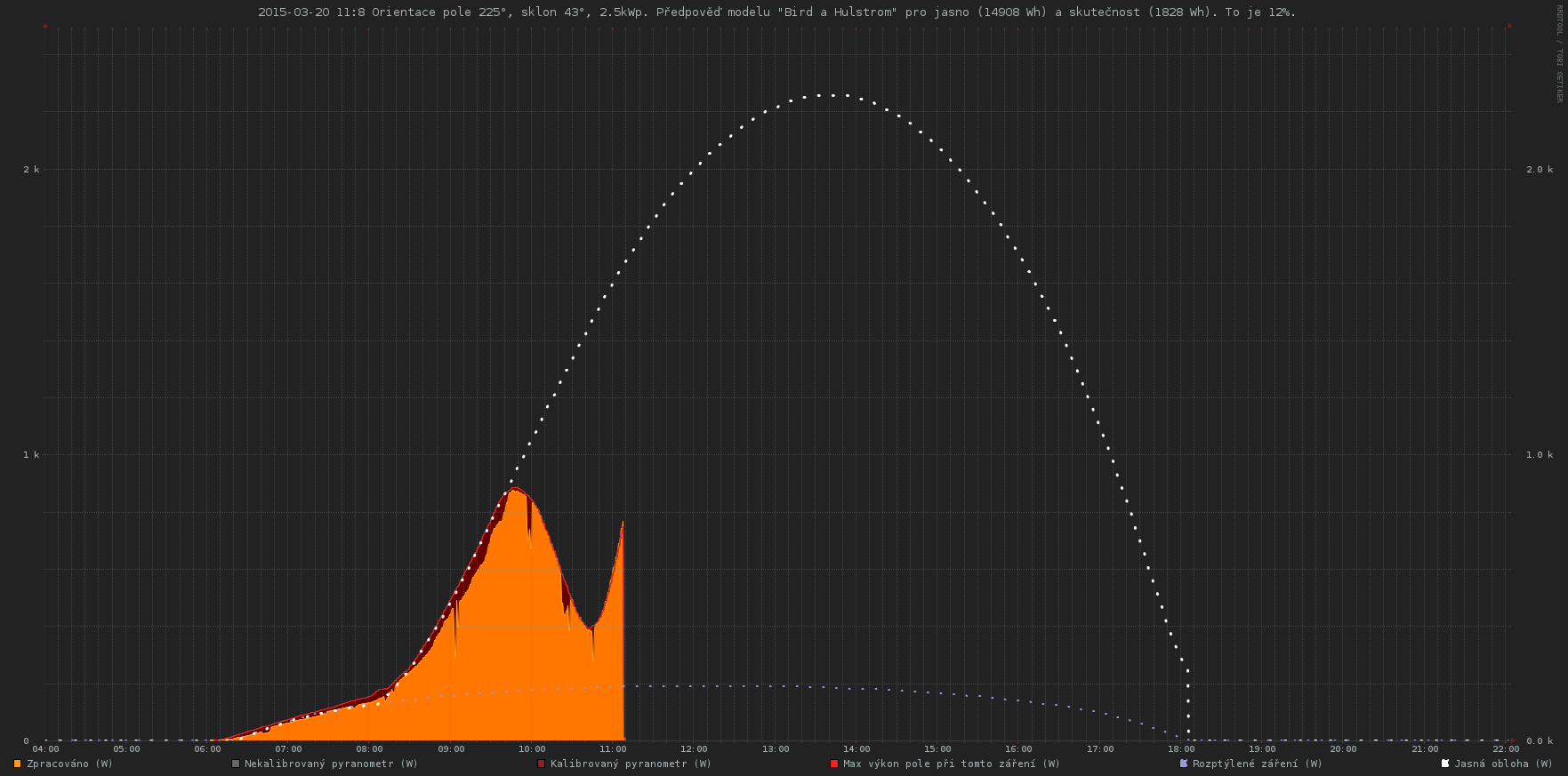Click the 18:00 time axis label
The height and width of the screenshot is (776, 1568).
tap(1181, 749)
